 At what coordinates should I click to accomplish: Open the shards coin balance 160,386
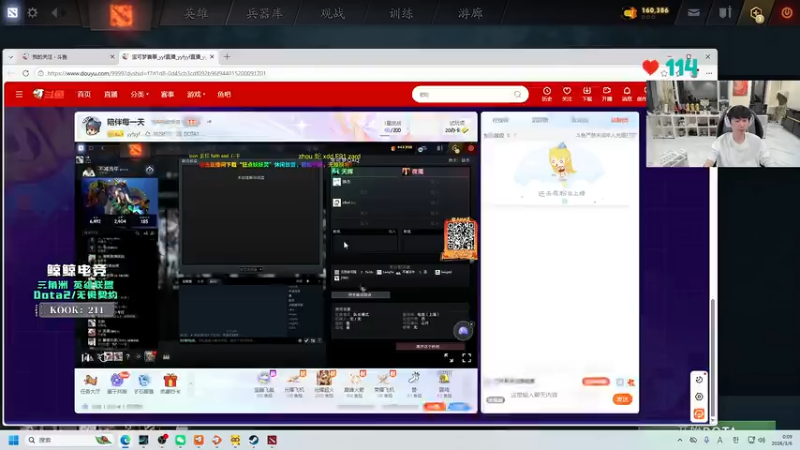tap(645, 12)
